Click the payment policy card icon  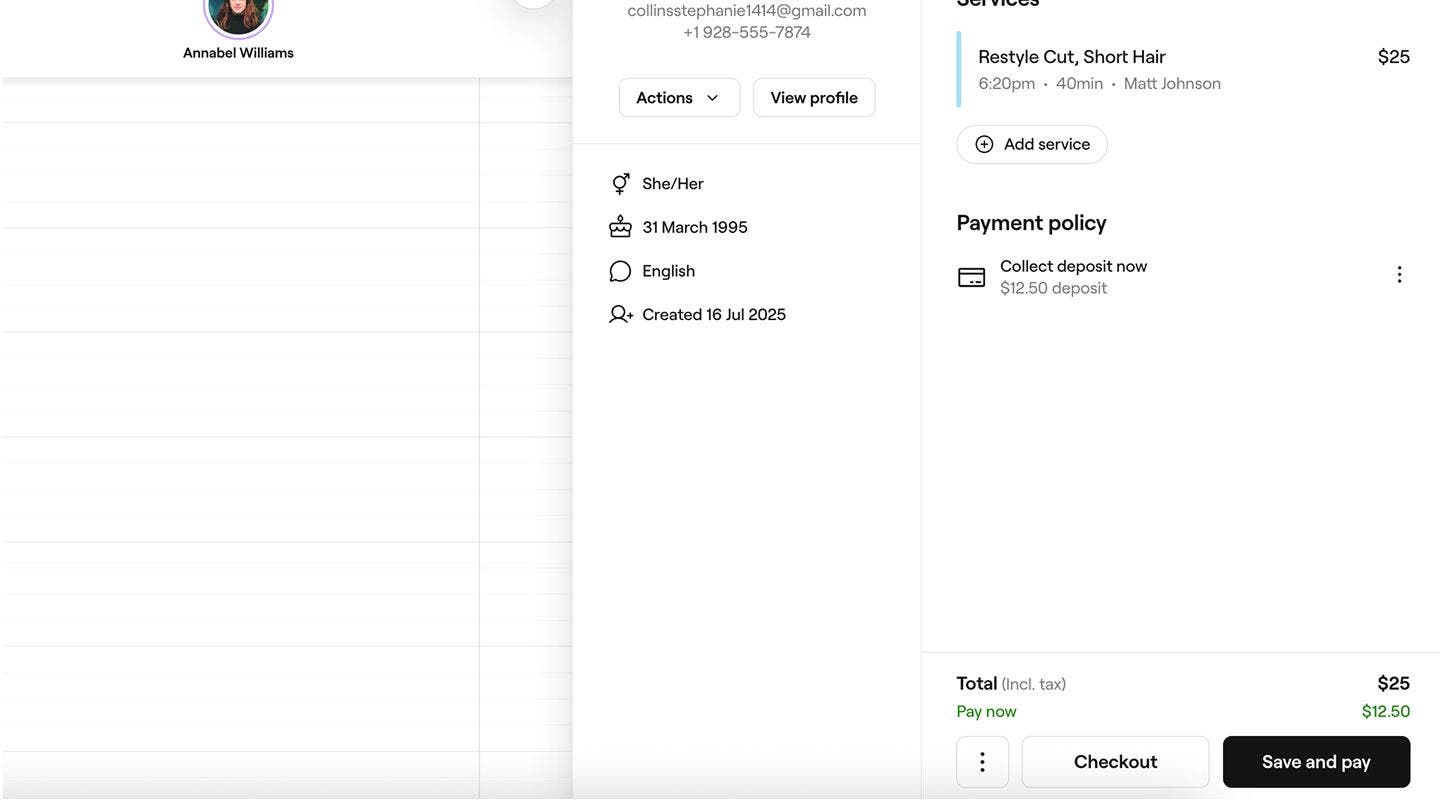click(x=971, y=277)
